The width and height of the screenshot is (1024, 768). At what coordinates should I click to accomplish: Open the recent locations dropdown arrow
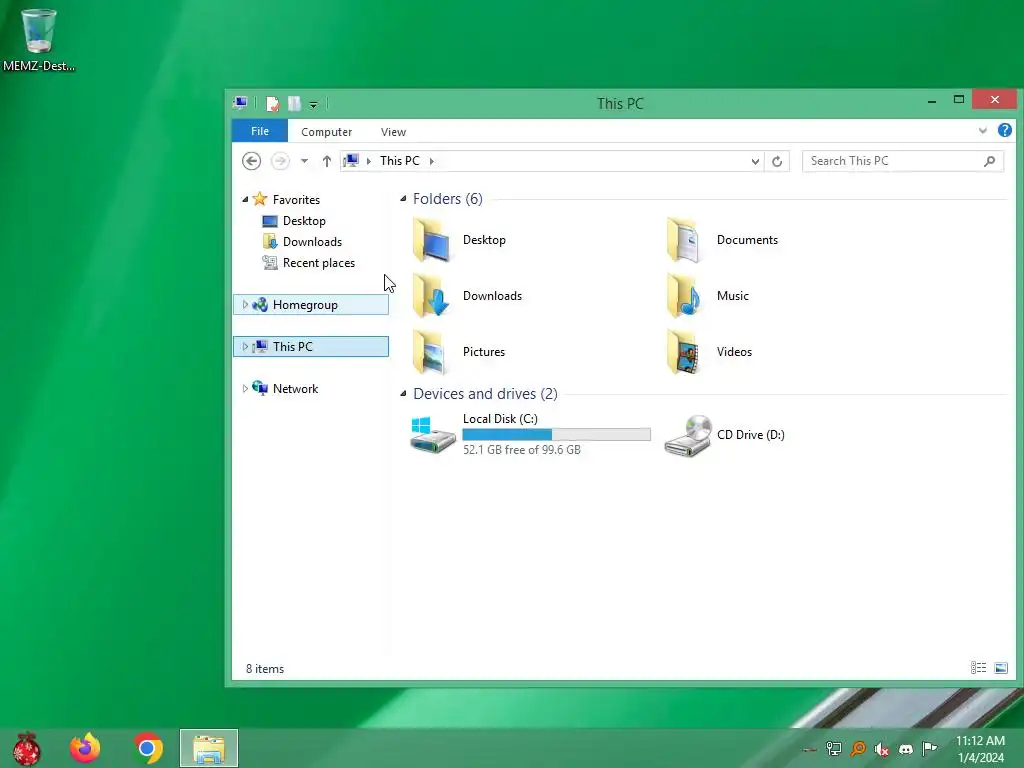304,161
